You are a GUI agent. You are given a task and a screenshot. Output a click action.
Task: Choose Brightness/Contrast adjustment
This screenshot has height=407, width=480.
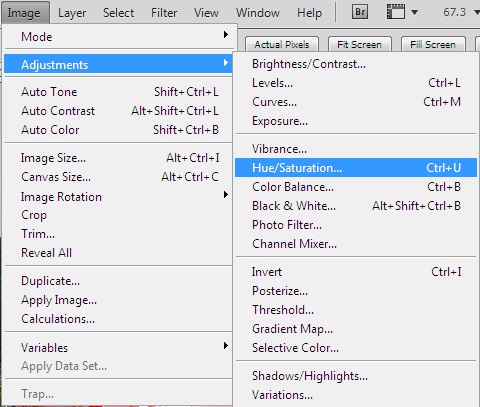pyautogui.click(x=356, y=64)
